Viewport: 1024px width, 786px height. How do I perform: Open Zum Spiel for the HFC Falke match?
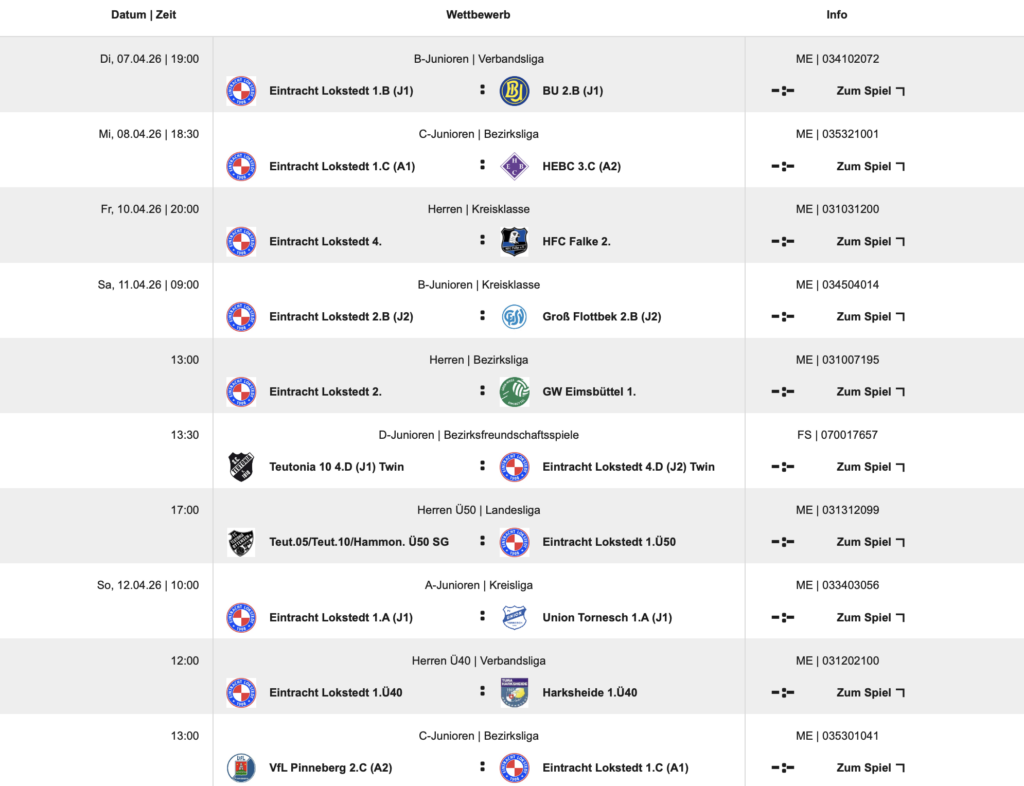pos(870,241)
